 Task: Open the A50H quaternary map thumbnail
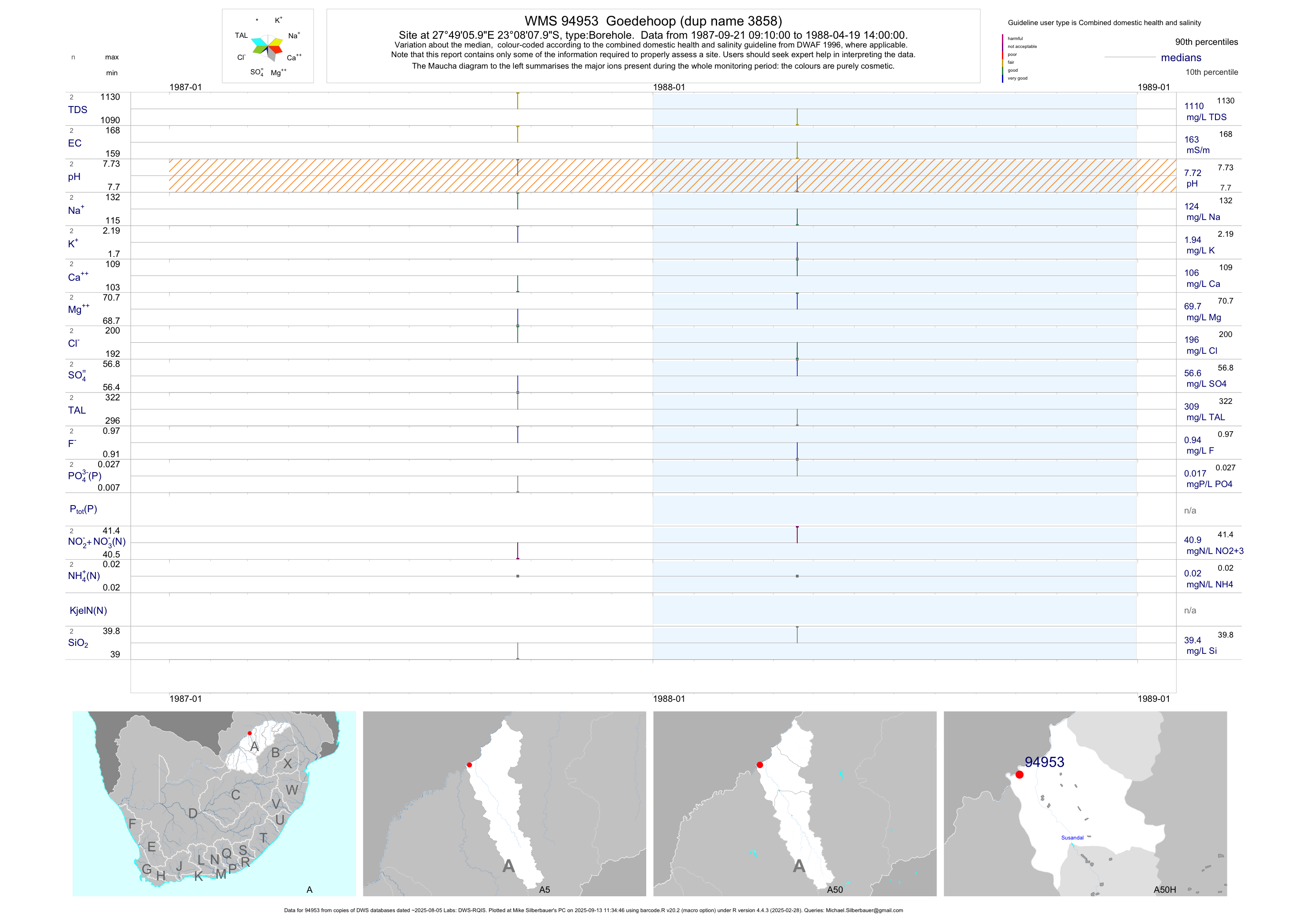tap(1085, 803)
